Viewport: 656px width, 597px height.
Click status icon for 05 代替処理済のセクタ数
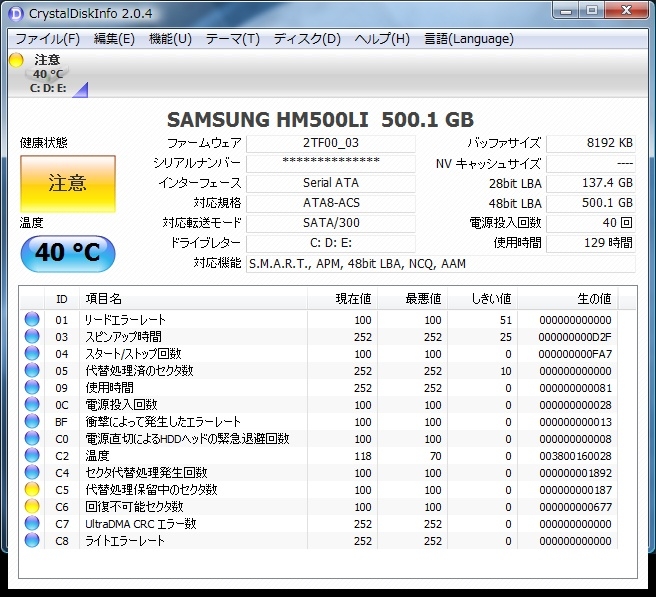click(x=32, y=370)
